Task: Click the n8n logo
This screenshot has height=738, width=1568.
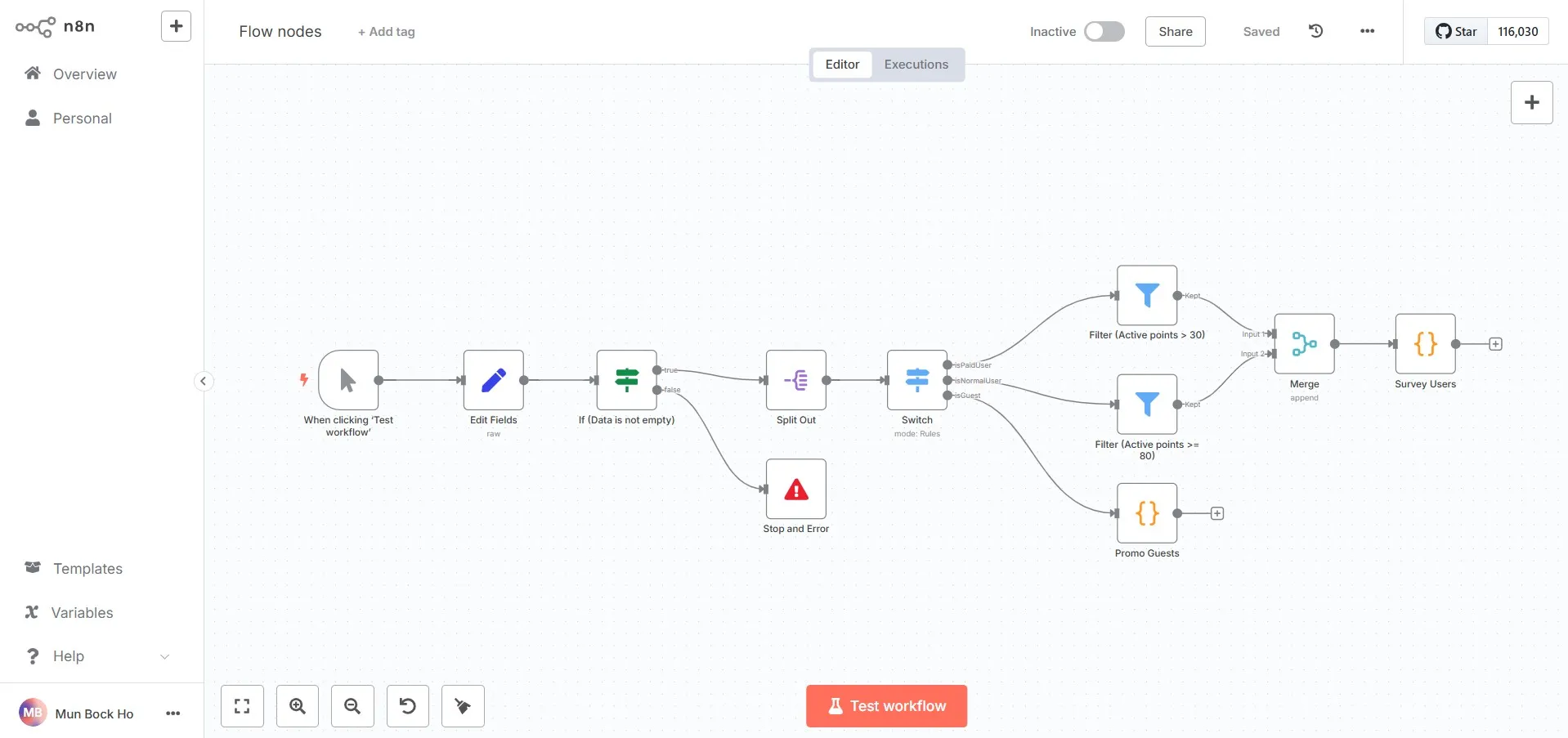Action: pos(55,26)
